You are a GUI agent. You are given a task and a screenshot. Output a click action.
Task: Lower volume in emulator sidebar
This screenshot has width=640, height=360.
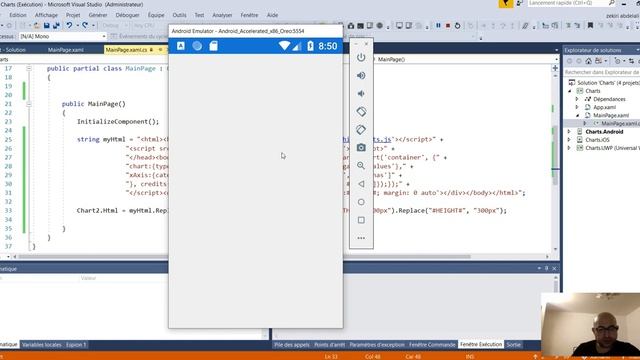click(x=361, y=93)
